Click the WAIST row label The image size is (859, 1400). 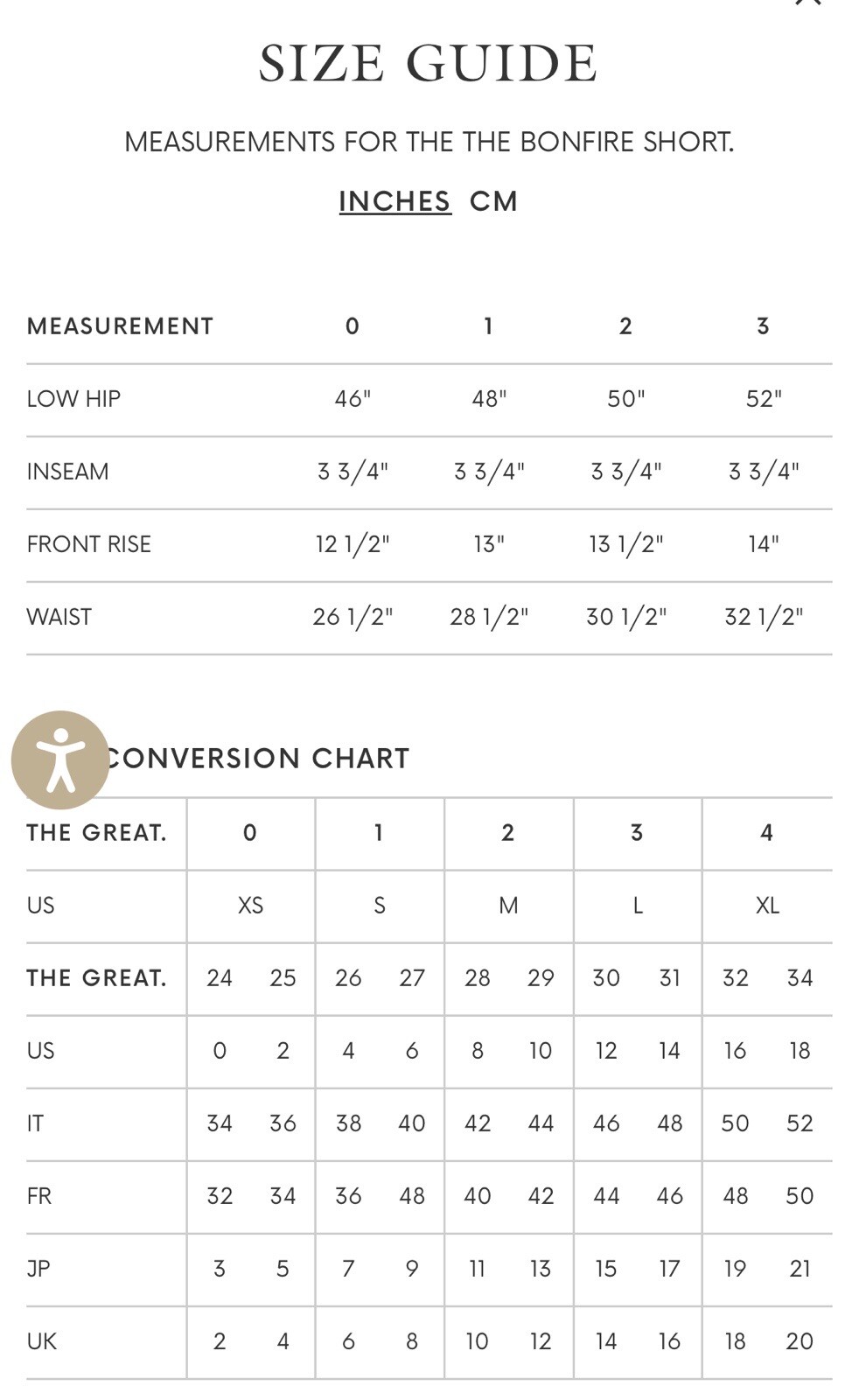[x=59, y=617]
